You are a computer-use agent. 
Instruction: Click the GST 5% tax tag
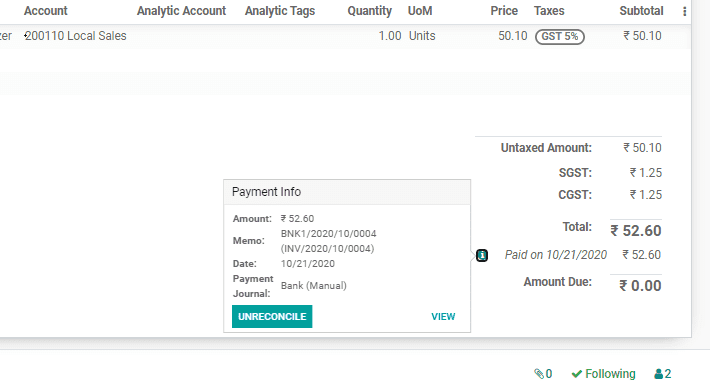pyautogui.click(x=560, y=37)
